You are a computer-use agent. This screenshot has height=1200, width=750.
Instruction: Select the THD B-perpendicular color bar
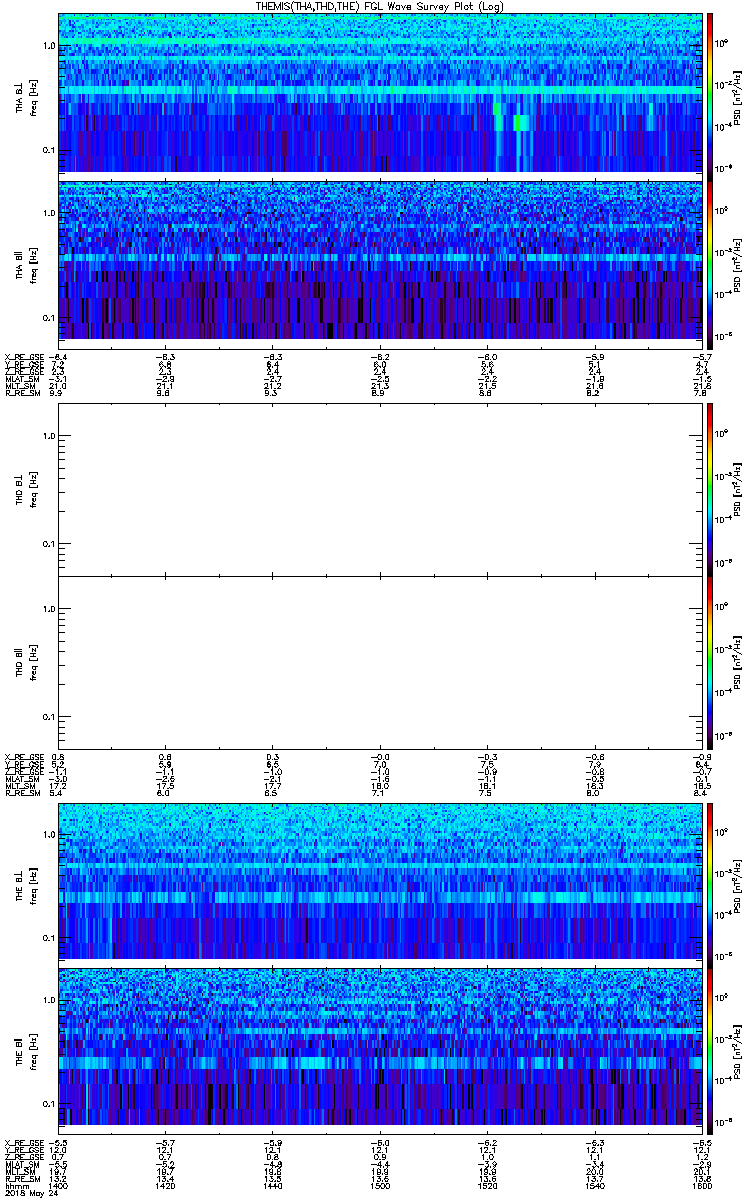710,488
